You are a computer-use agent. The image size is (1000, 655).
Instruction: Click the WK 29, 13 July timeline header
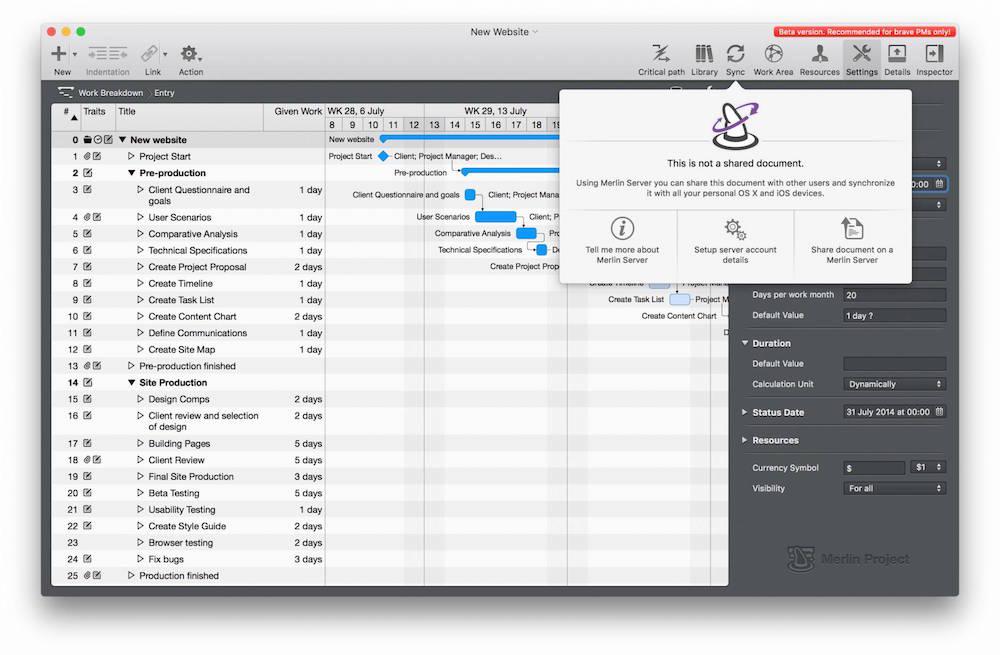pyautogui.click(x=496, y=110)
